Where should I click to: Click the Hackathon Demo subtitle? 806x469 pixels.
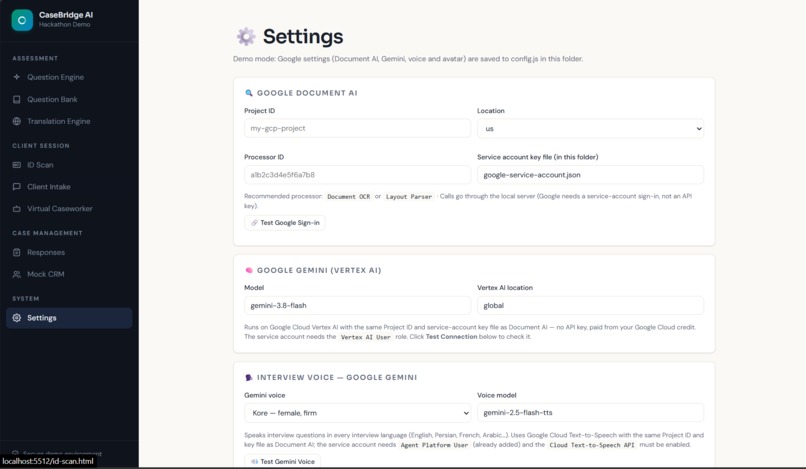pyautogui.click(x=65, y=24)
